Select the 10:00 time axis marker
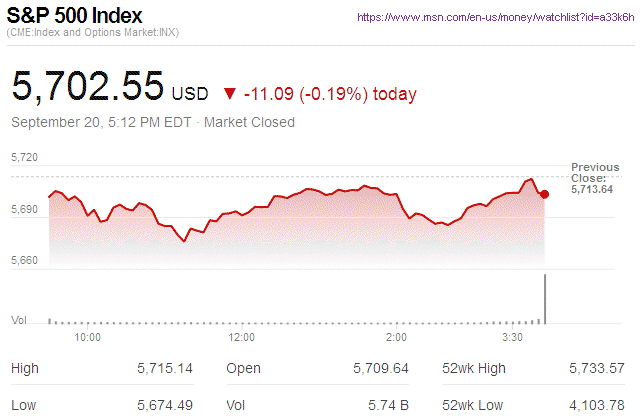Image resolution: width=640 pixels, height=420 pixels. 88,338
